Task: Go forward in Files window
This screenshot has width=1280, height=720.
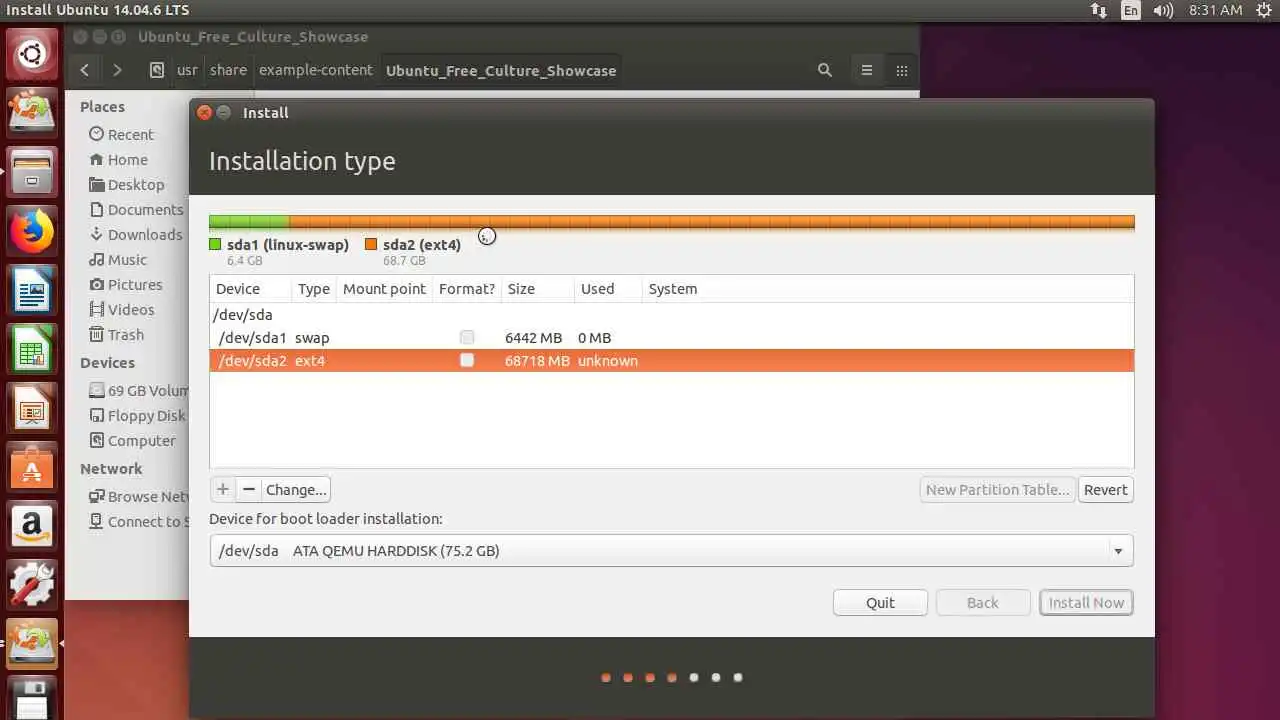Action: point(117,70)
